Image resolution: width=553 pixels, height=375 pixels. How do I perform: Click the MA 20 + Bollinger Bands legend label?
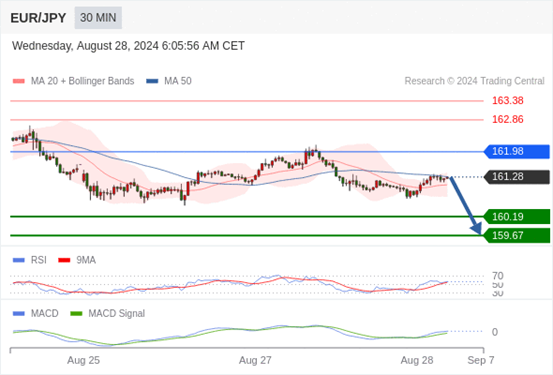pyautogui.click(x=83, y=81)
